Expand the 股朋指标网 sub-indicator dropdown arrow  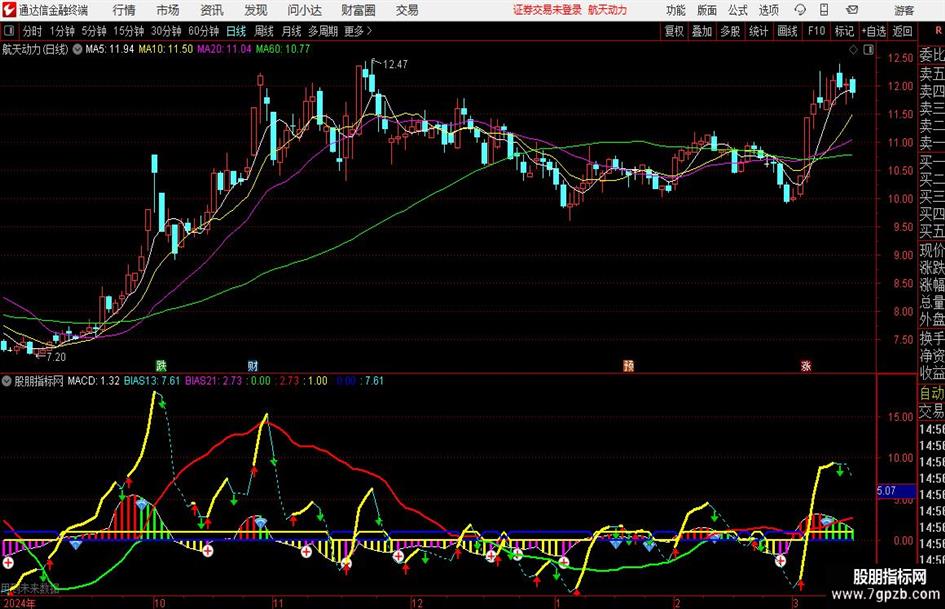pos(7,381)
